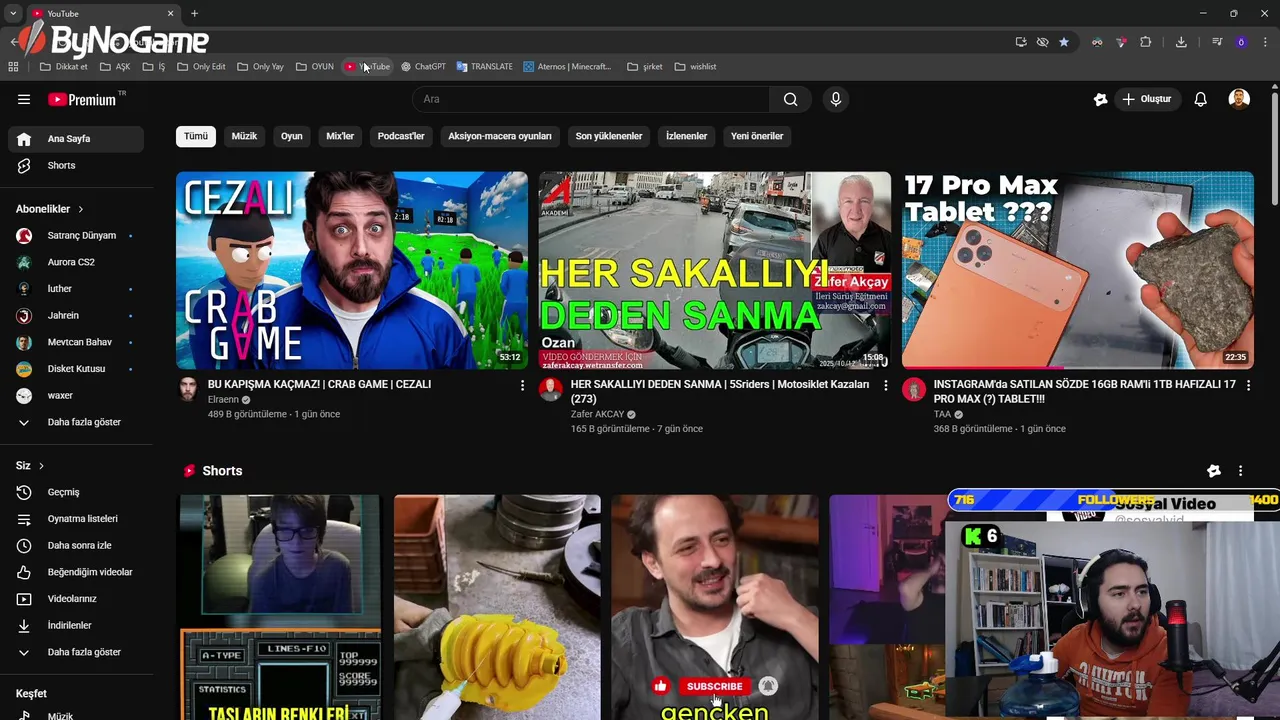The width and height of the screenshot is (1280, 720).
Task: Click the Ara search field
Action: [x=591, y=99]
